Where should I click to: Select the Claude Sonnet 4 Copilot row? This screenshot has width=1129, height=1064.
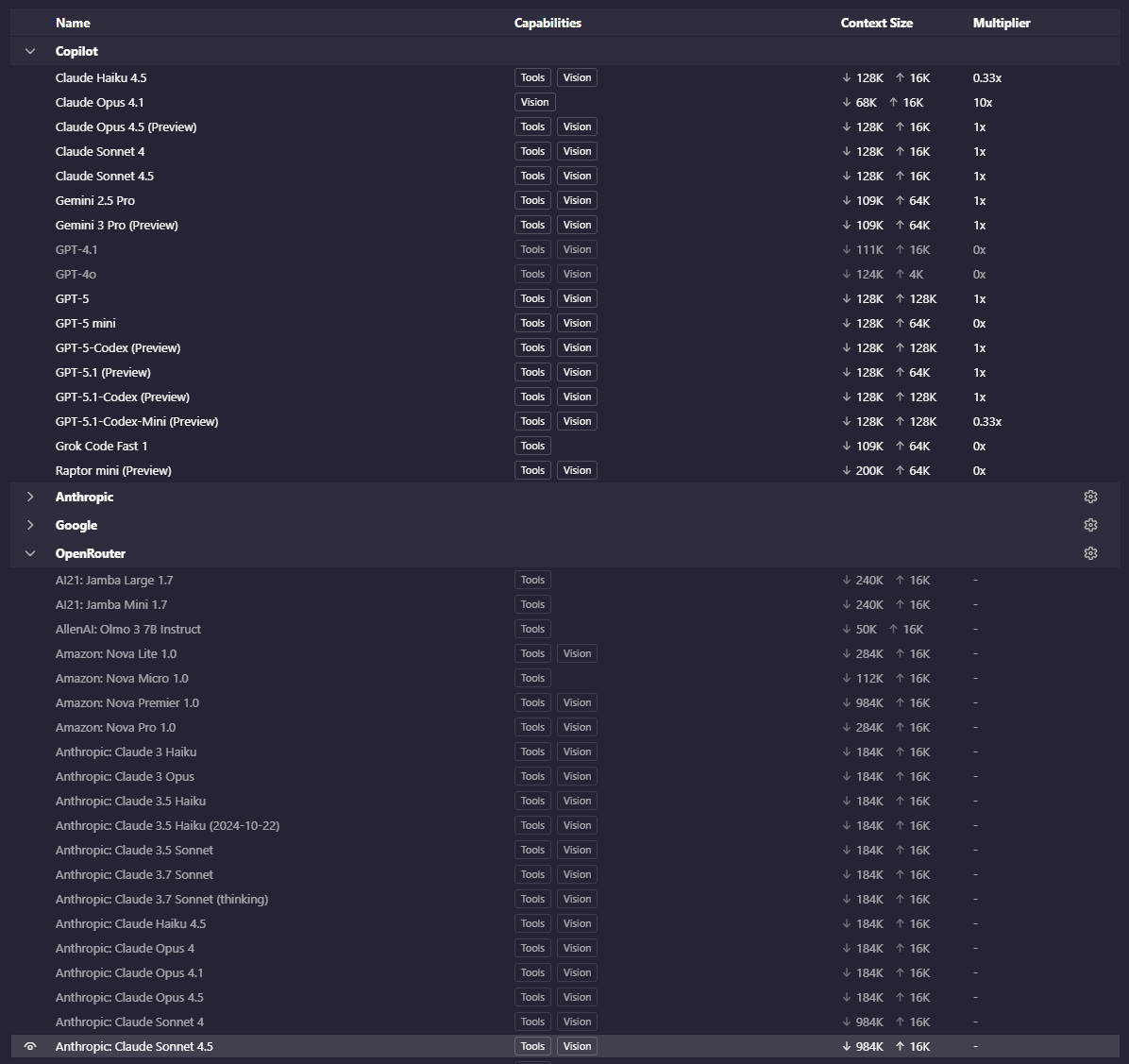pyautogui.click(x=565, y=151)
